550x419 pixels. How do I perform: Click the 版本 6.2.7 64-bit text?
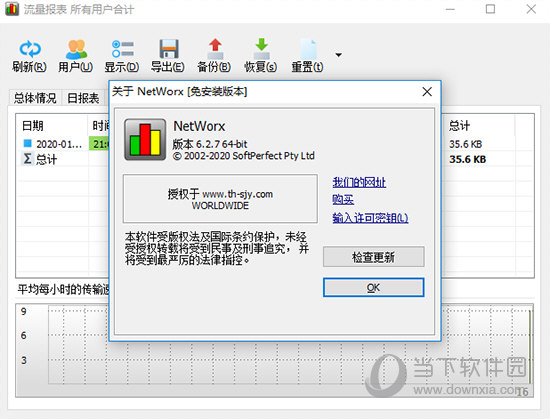tap(210, 144)
